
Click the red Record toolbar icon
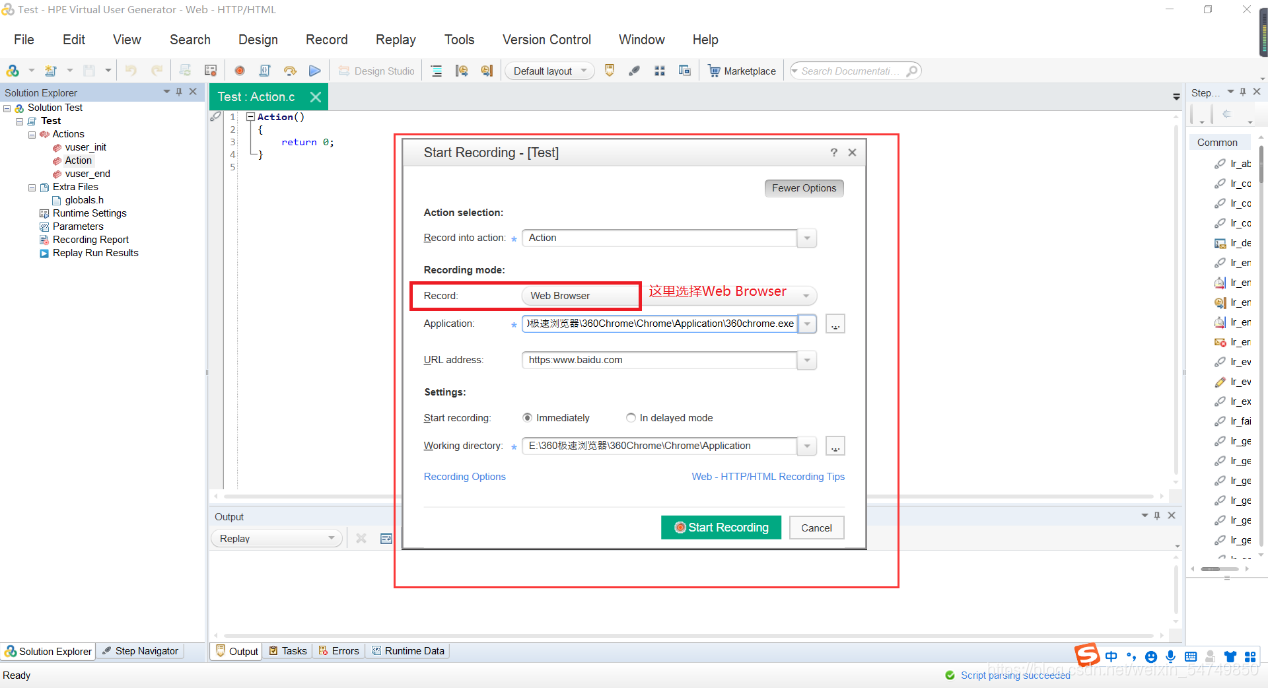pyautogui.click(x=240, y=71)
